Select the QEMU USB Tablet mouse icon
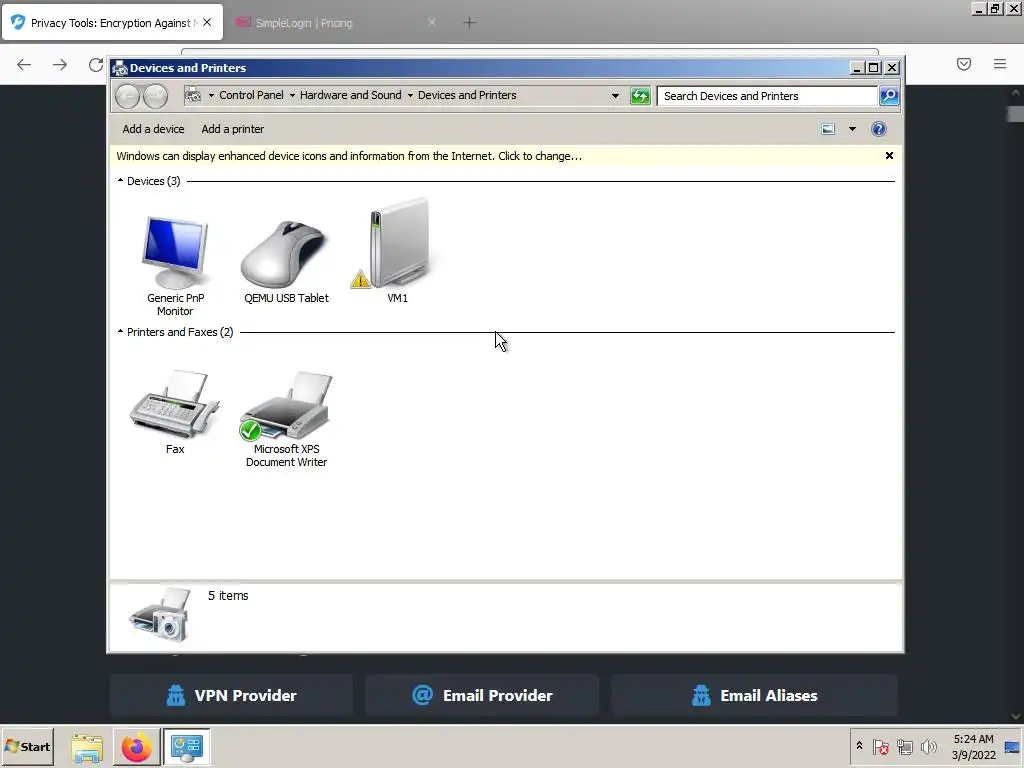This screenshot has height=768, width=1024. pyautogui.click(x=284, y=254)
